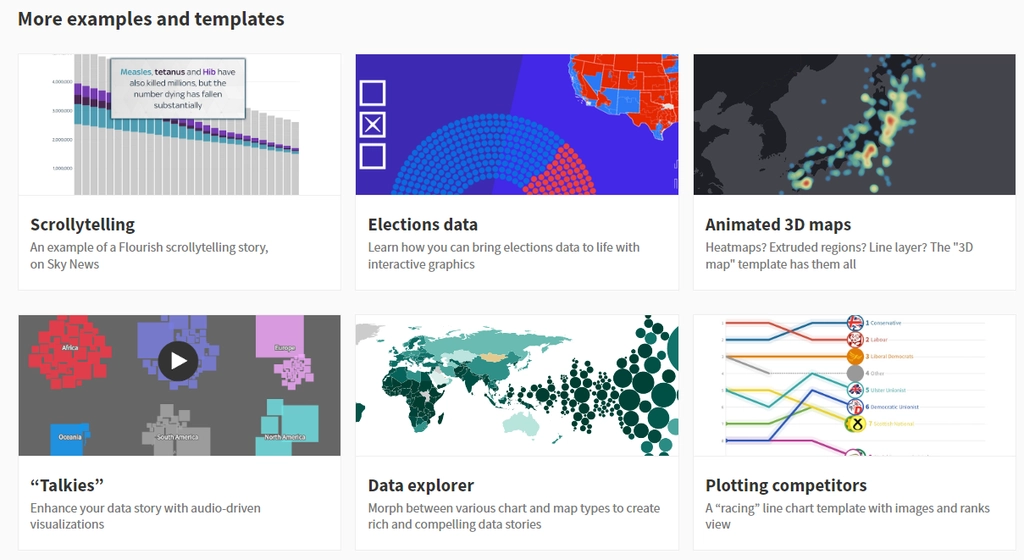Click the Africa red cluster in Talkies
Image resolution: width=1024 pixels, height=560 pixels.
[x=69, y=352]
